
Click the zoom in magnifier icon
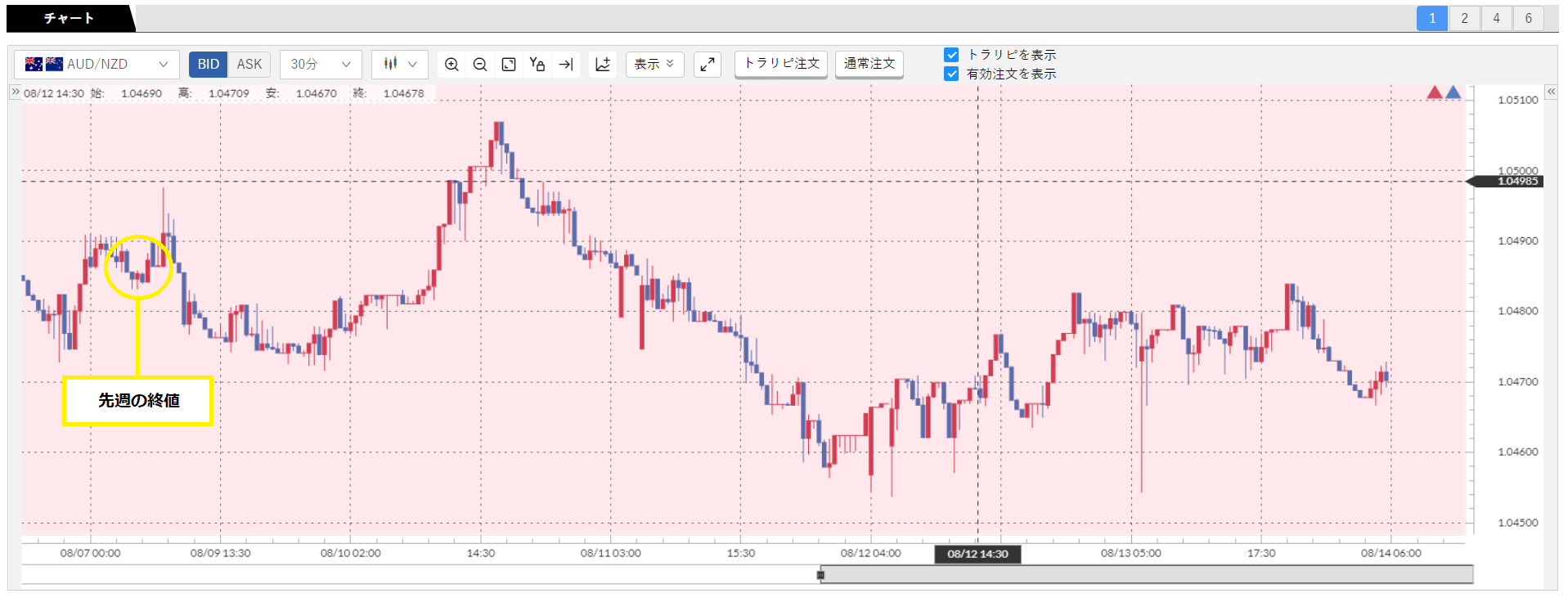[x=452, y=64]
